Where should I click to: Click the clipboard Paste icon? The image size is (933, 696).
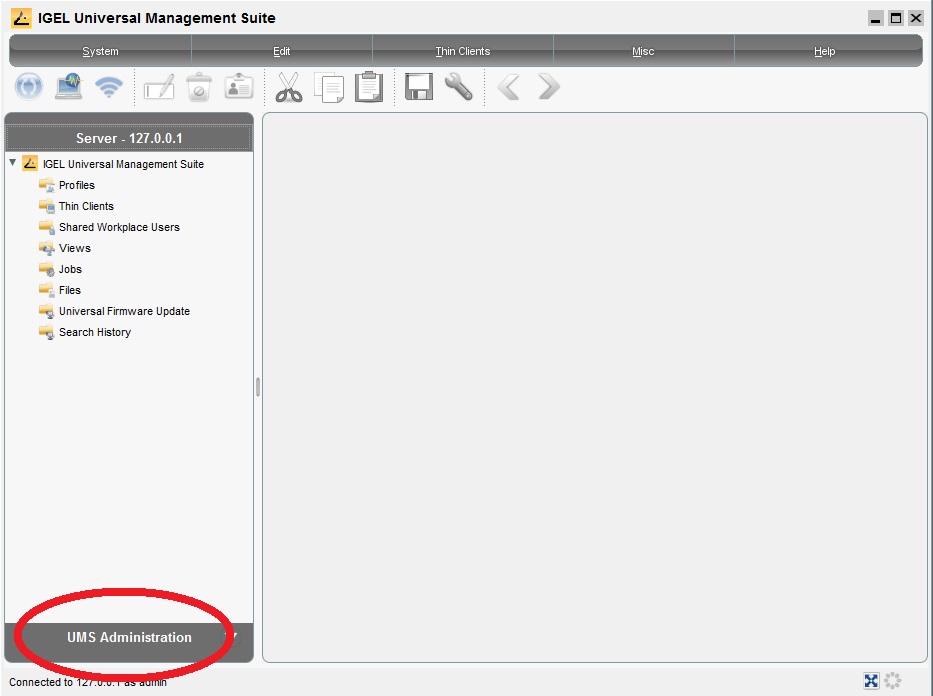point(369,87)
